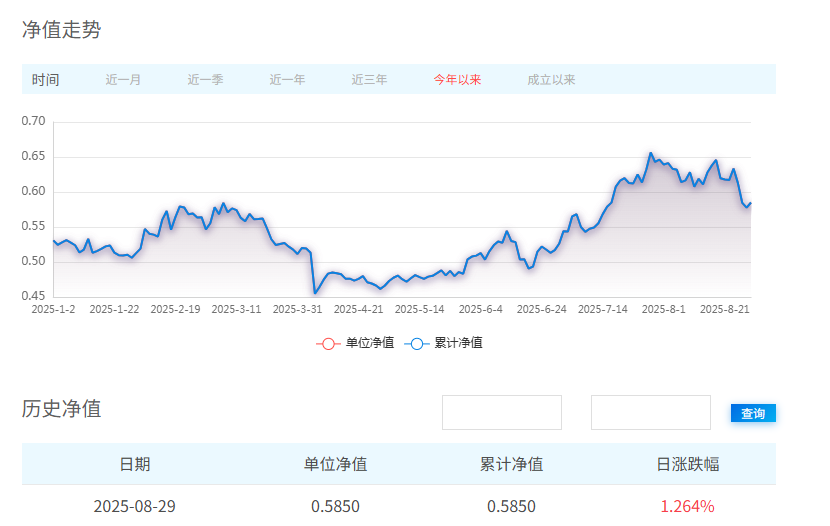Click the 日期 column header

point(135,464)
